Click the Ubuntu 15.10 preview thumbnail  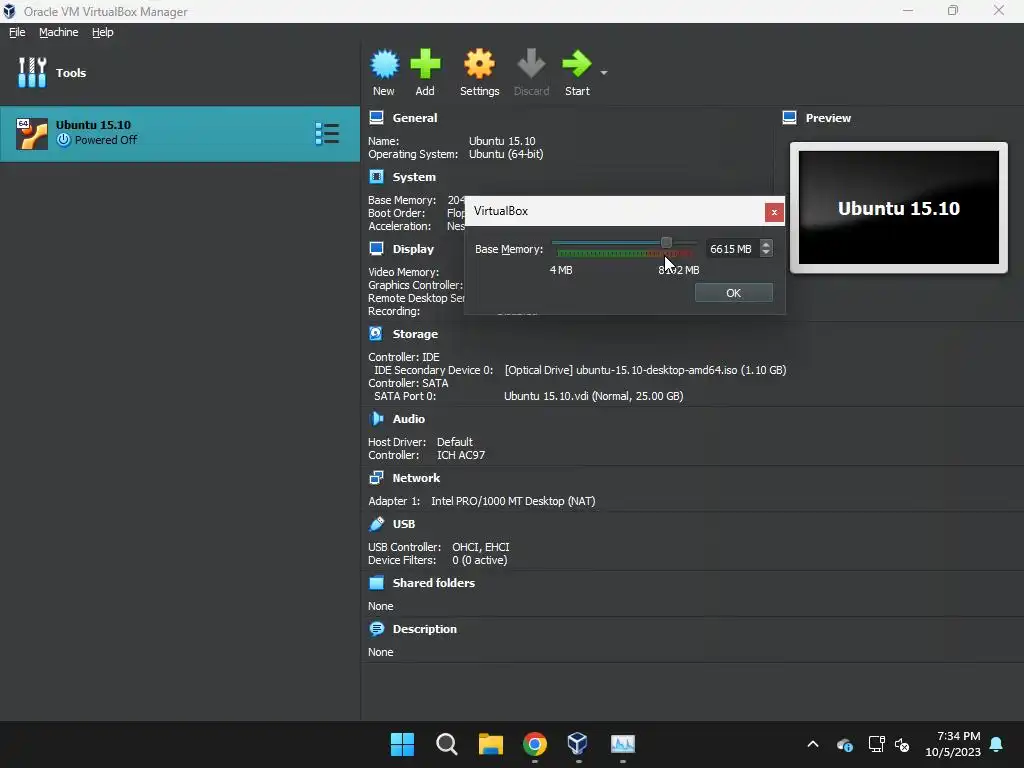[899, 208]
